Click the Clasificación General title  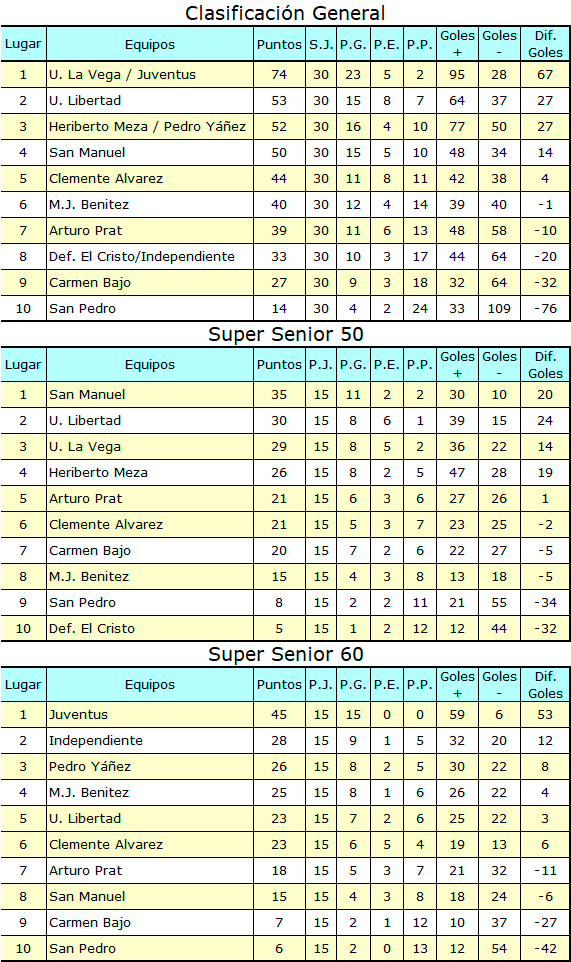285,13
